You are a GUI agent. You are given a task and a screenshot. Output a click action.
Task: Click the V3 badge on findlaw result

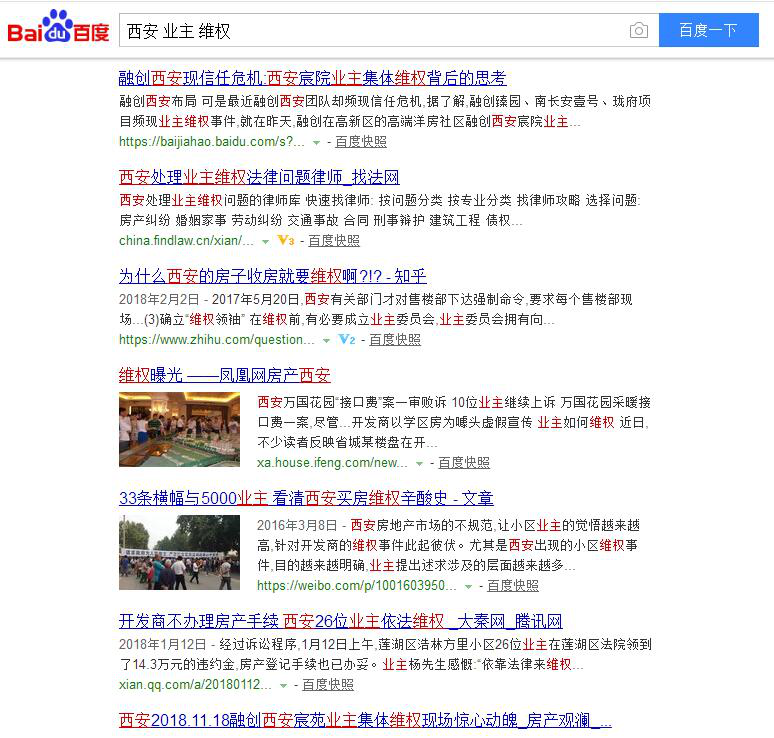pyautogui.click(x=285, y=241)
